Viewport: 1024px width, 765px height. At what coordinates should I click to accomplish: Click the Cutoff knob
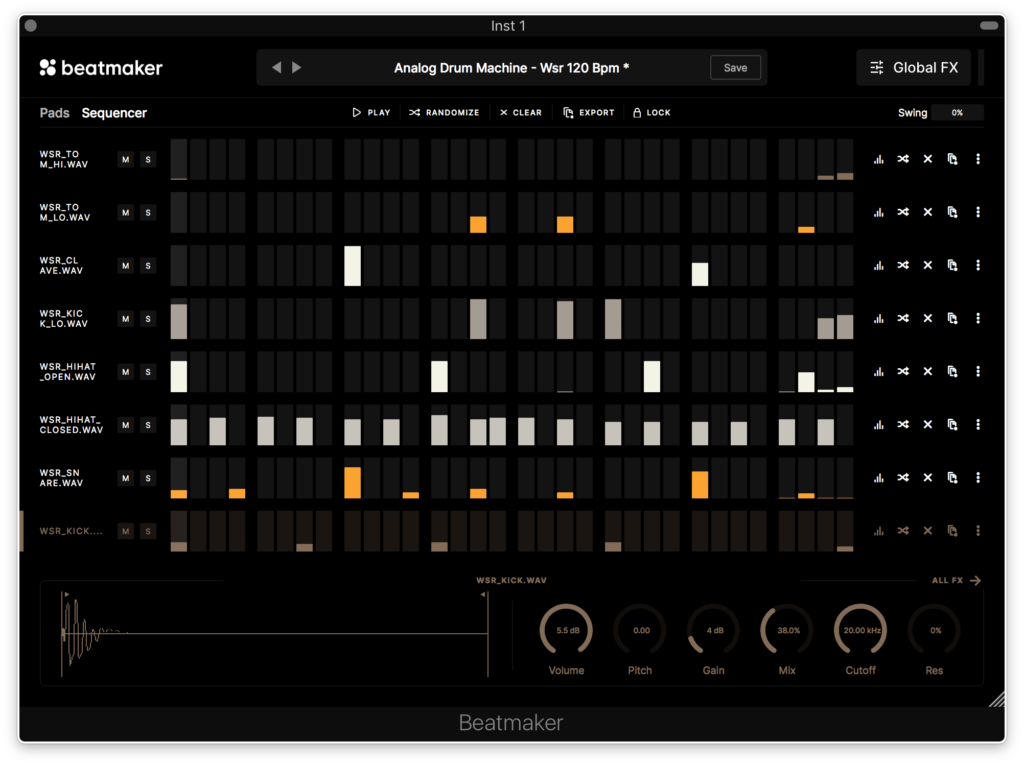point(861,630)
